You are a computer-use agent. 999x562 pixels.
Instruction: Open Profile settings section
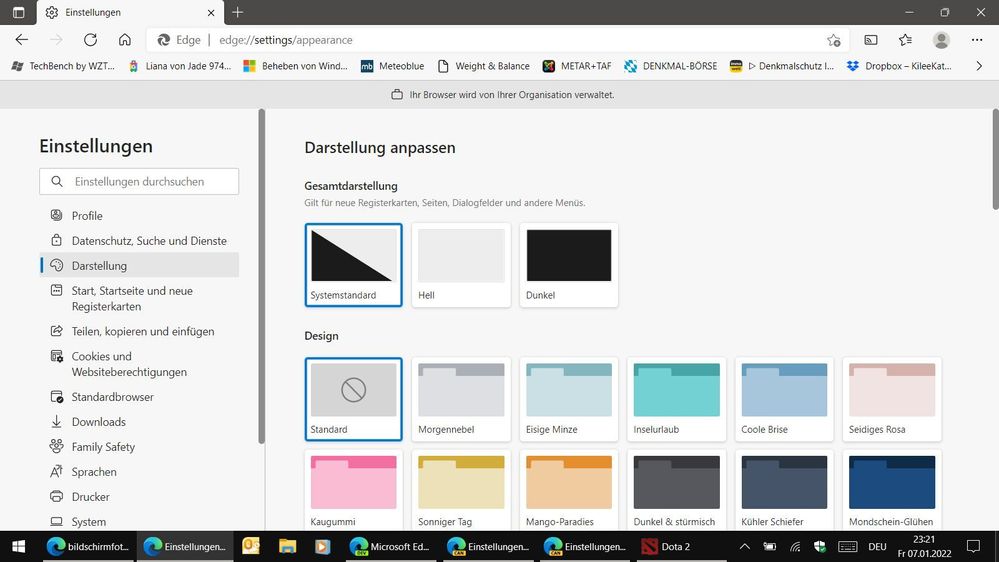pos(140,215)
